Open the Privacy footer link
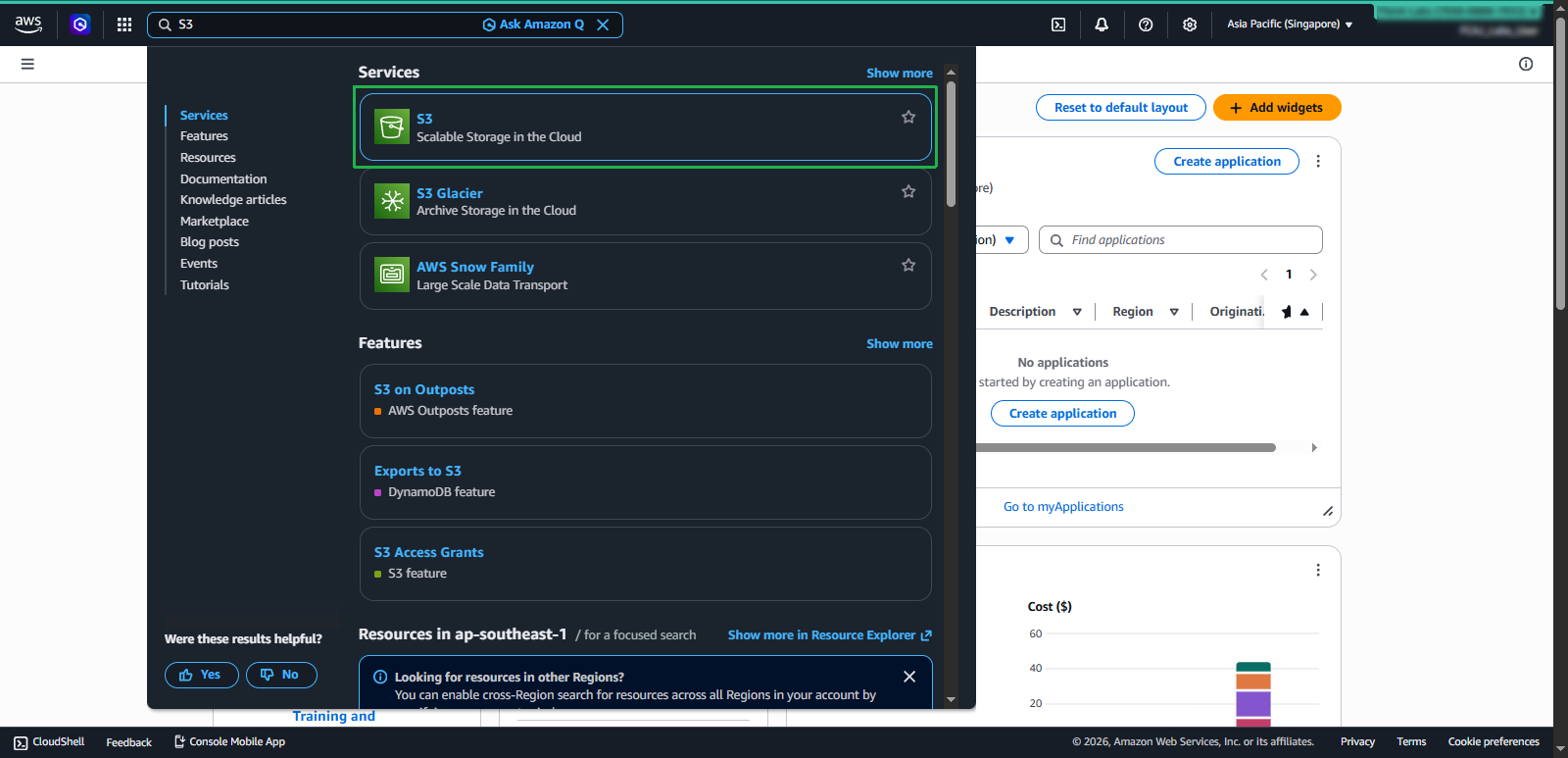This screenshot has width=1568, height=758. [1357, 742]
